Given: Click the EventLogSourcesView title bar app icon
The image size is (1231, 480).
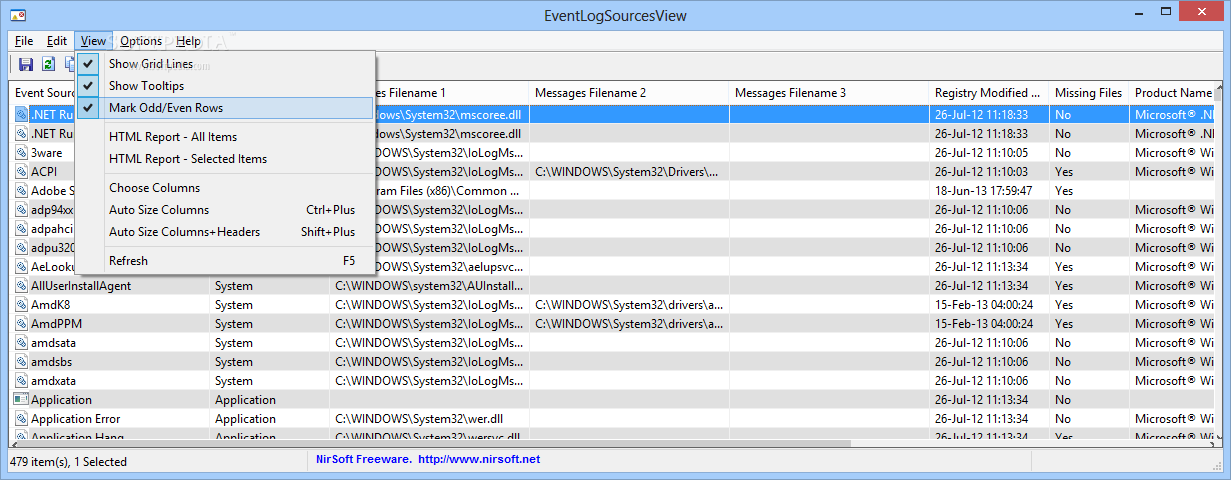Looking at the screenshot, I should tap(18, 16).
